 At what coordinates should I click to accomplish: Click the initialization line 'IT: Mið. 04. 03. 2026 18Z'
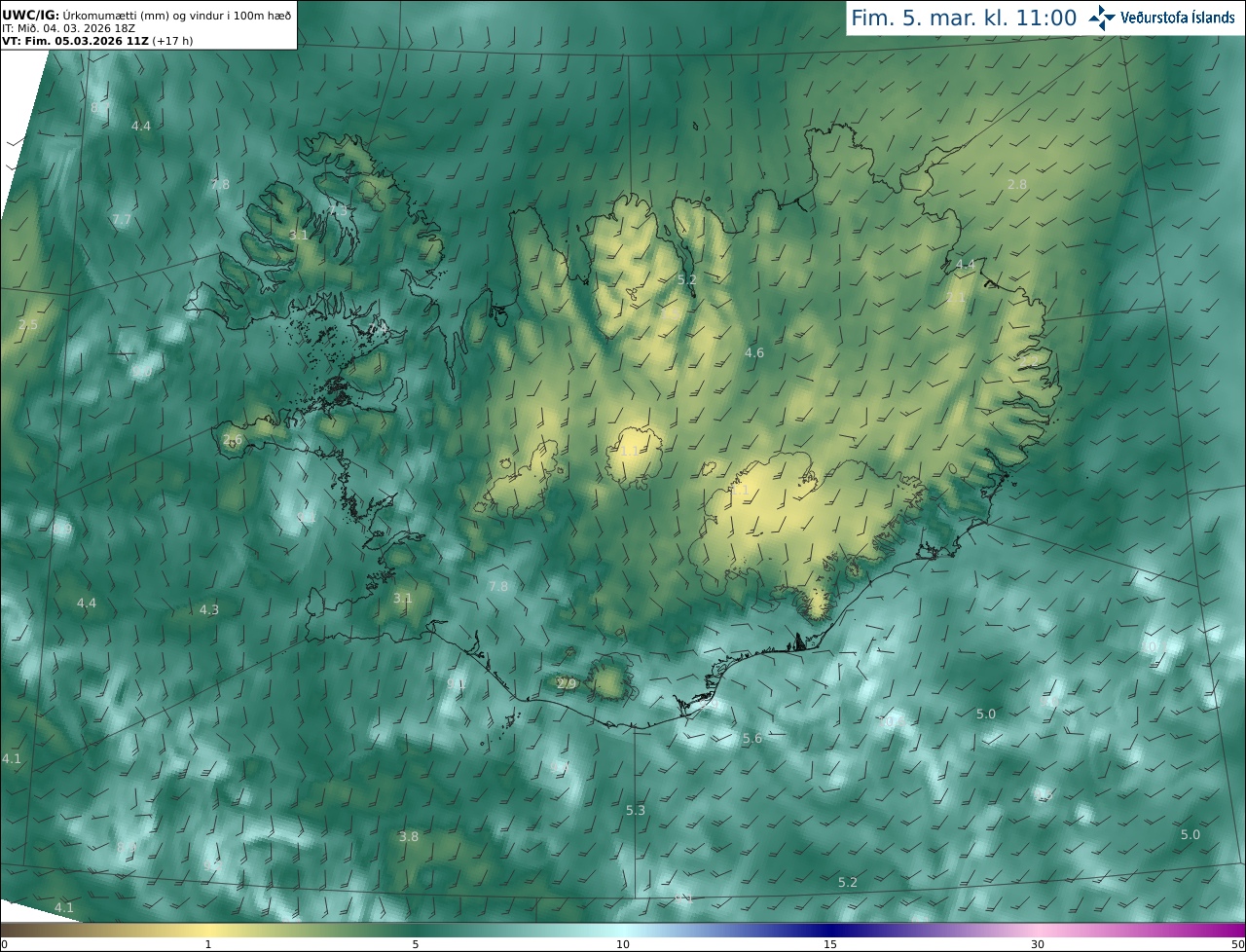67,28
